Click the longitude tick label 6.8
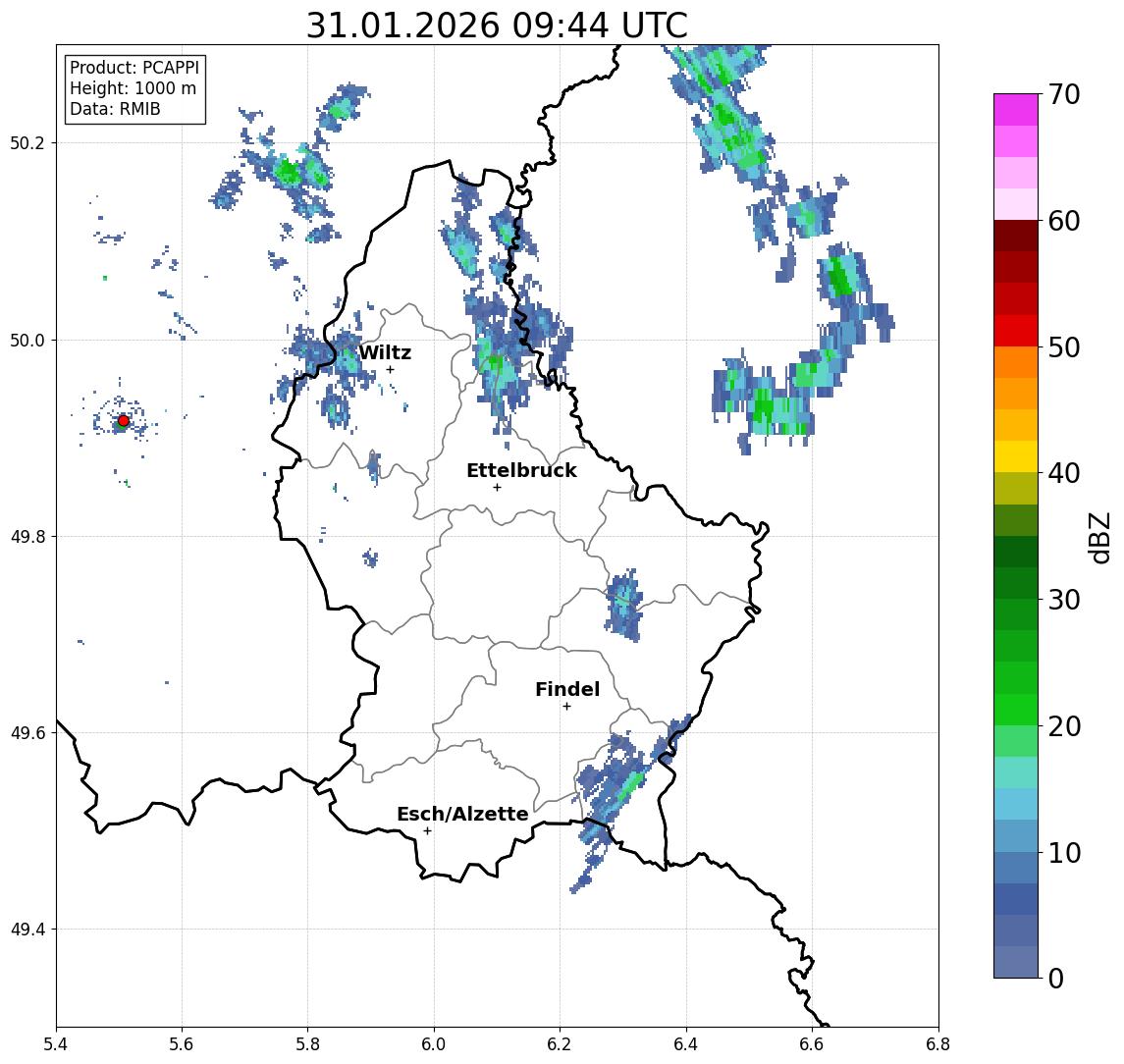 click(937, 1044)
